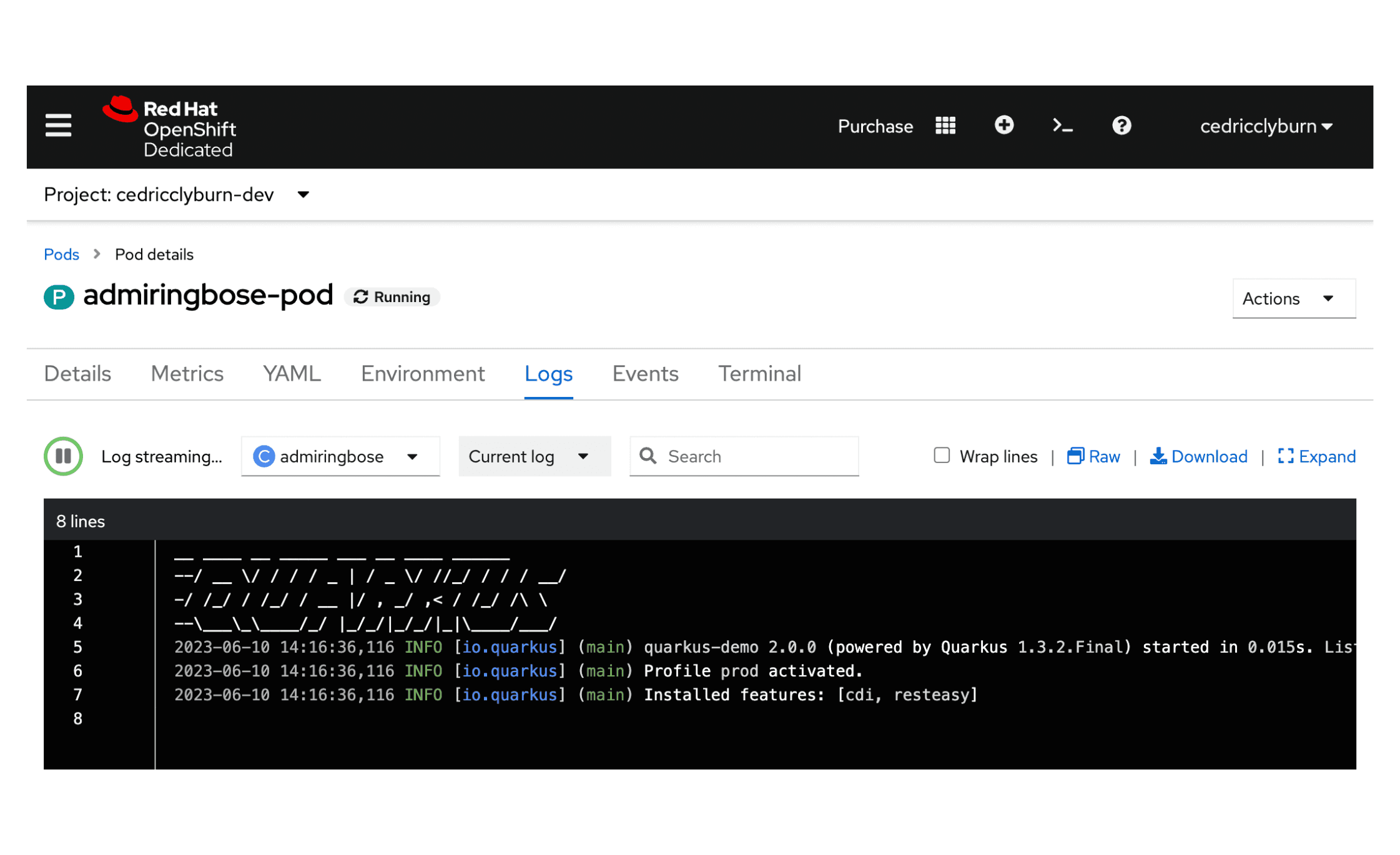This screenshot has height=855, width=1400.
Task: Switch to the Events tab
Action: pos(645,373)
